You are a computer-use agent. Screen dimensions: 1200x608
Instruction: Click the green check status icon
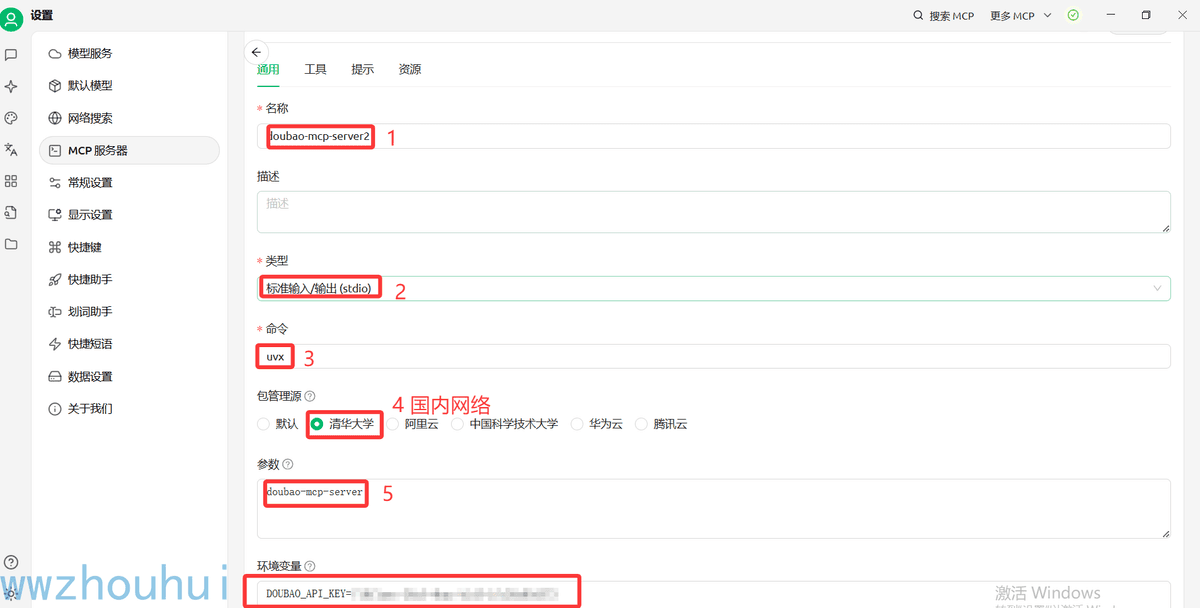pos(1073,16)
